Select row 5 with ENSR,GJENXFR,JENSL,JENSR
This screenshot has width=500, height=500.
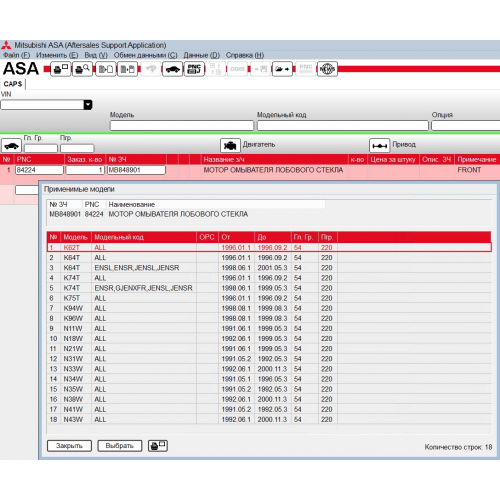pyautogui.click(x=269, y=288)
